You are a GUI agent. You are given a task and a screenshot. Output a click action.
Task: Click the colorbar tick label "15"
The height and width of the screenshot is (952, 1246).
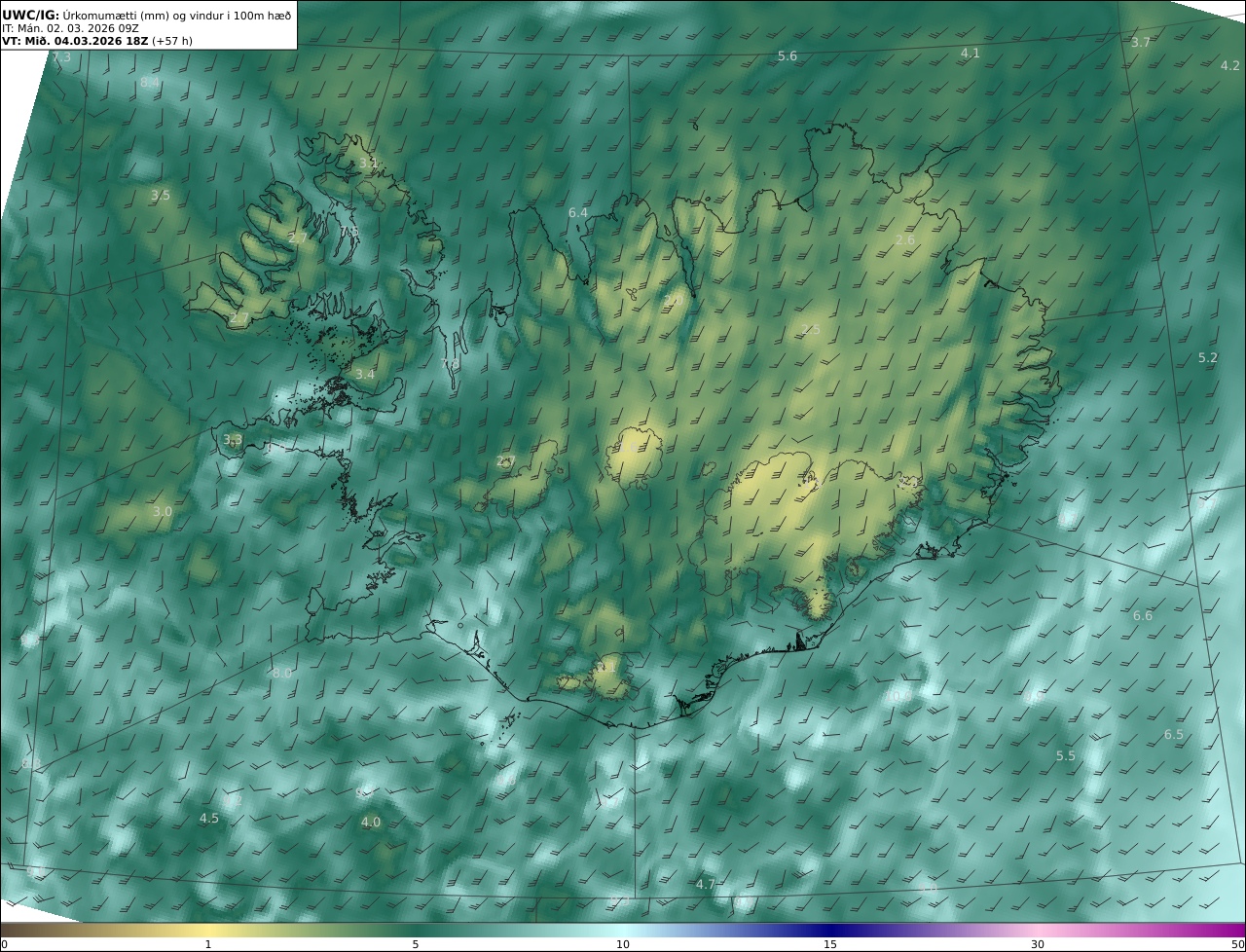coord(830,944)
